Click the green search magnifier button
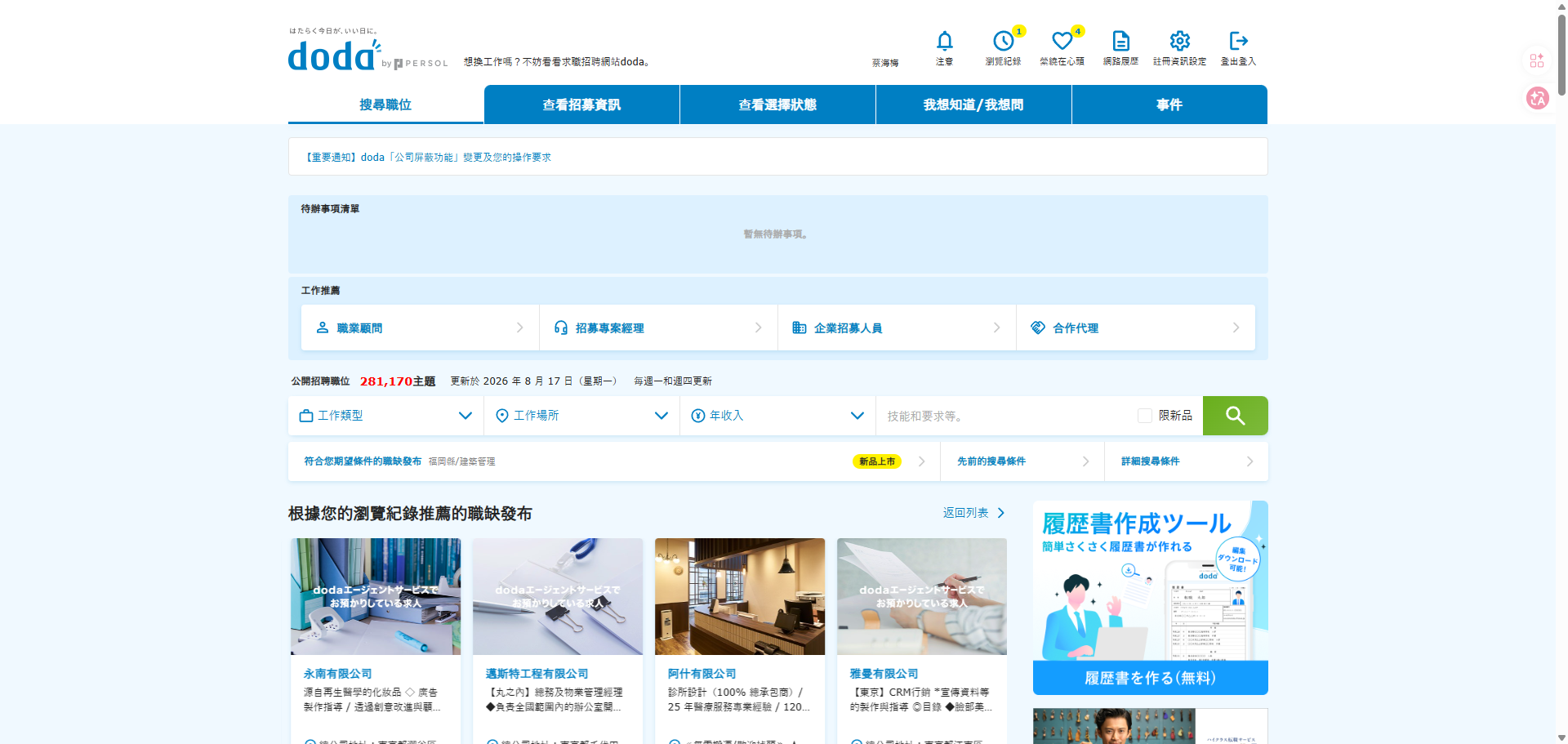 [x=1235, y=416]
